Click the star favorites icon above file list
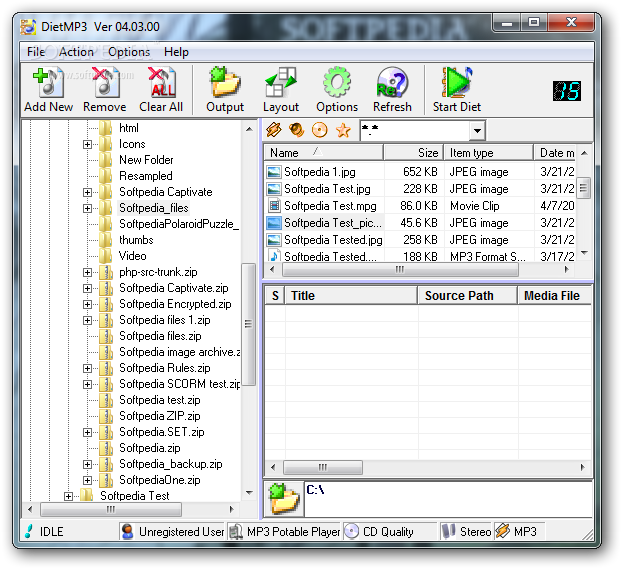The width and height of the screenshot is (622, 569). 343,130
